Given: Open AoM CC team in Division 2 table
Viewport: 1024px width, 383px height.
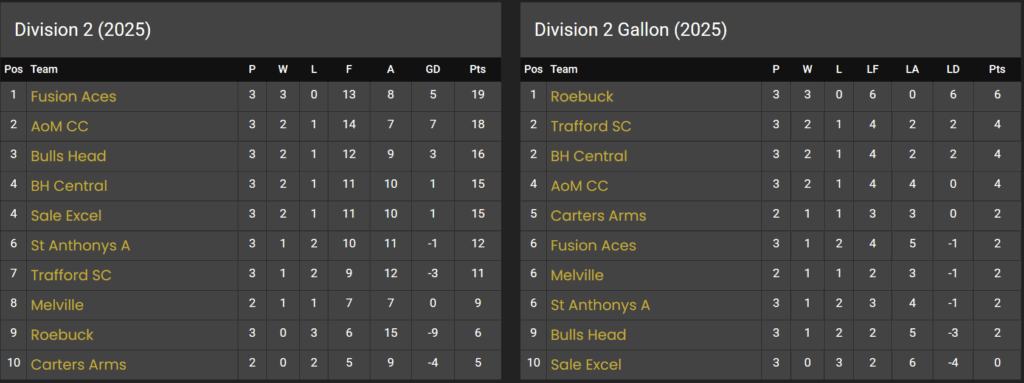Looking at the screenshot, I should [59, 126].
